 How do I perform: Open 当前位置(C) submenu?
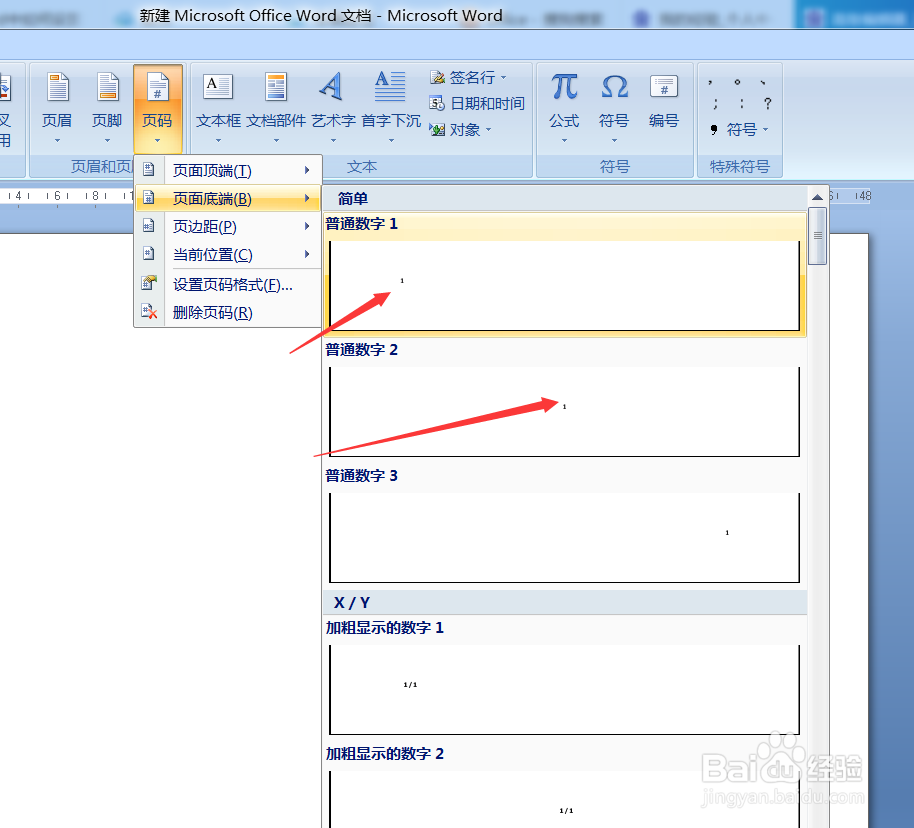[228, 254]
